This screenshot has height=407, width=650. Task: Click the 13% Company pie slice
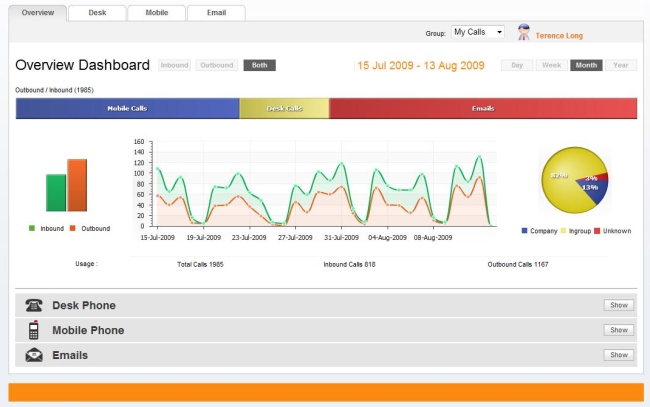[x=594, y=190]
